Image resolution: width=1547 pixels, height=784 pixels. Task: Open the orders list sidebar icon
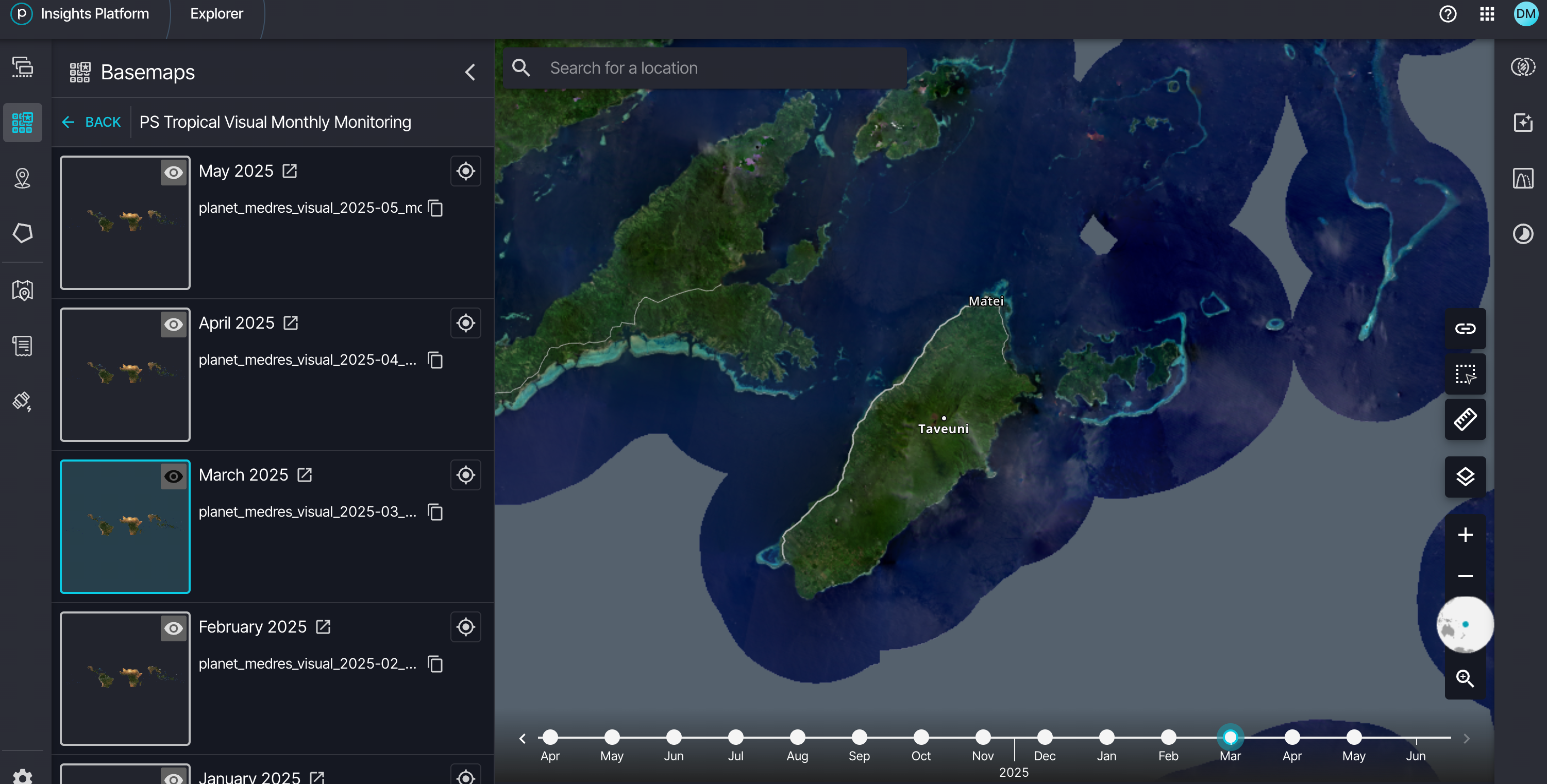[x=23, y=346]
